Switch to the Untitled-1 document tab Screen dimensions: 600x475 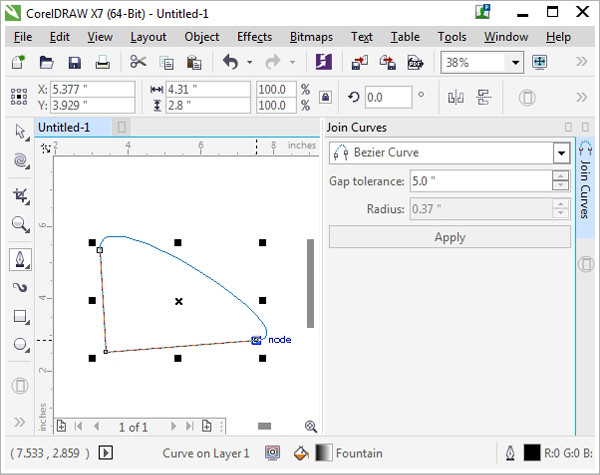tap(73, 127)
